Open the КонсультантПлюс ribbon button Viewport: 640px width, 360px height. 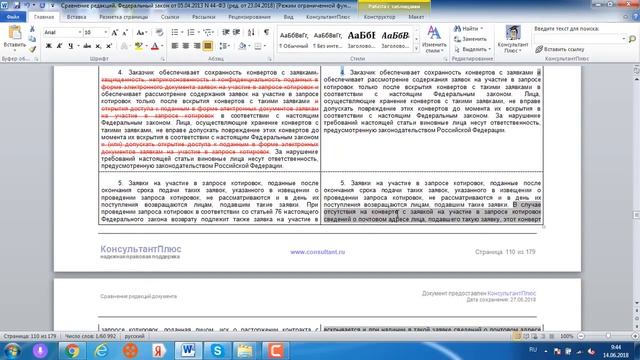pos(513,39)
